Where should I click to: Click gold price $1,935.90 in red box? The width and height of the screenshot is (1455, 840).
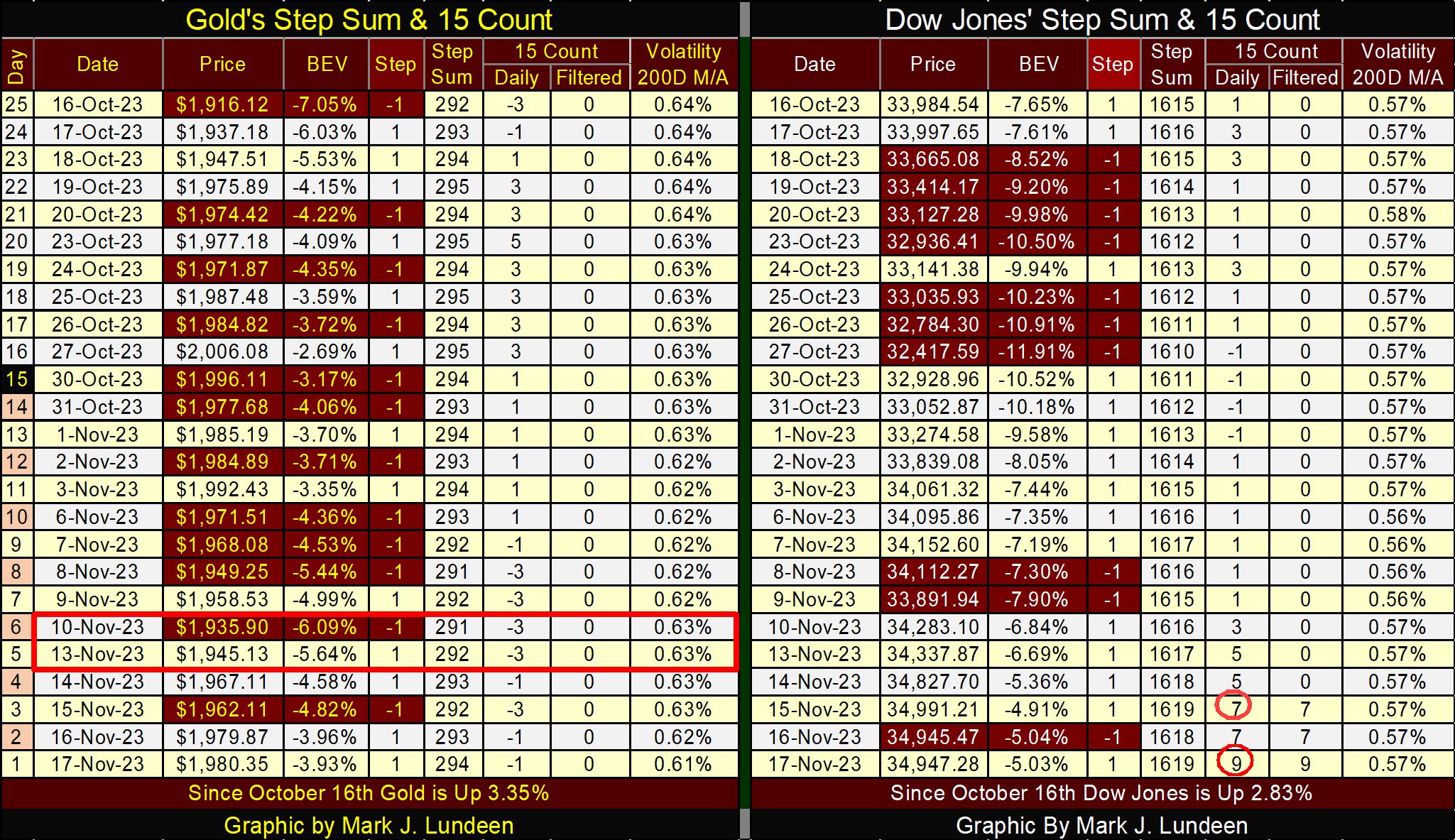(222, 627)
